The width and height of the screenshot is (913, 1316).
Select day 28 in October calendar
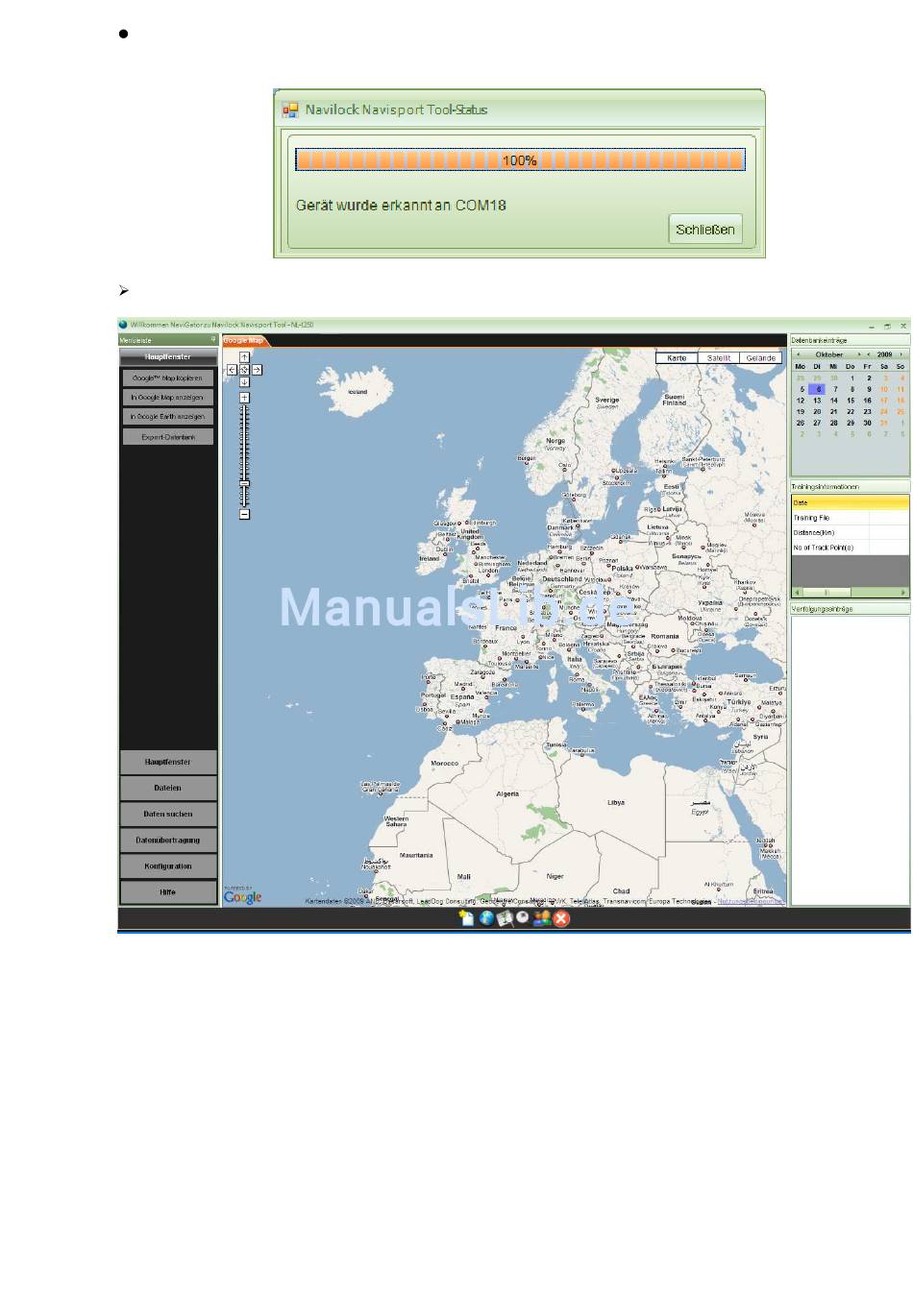(833, 423)
